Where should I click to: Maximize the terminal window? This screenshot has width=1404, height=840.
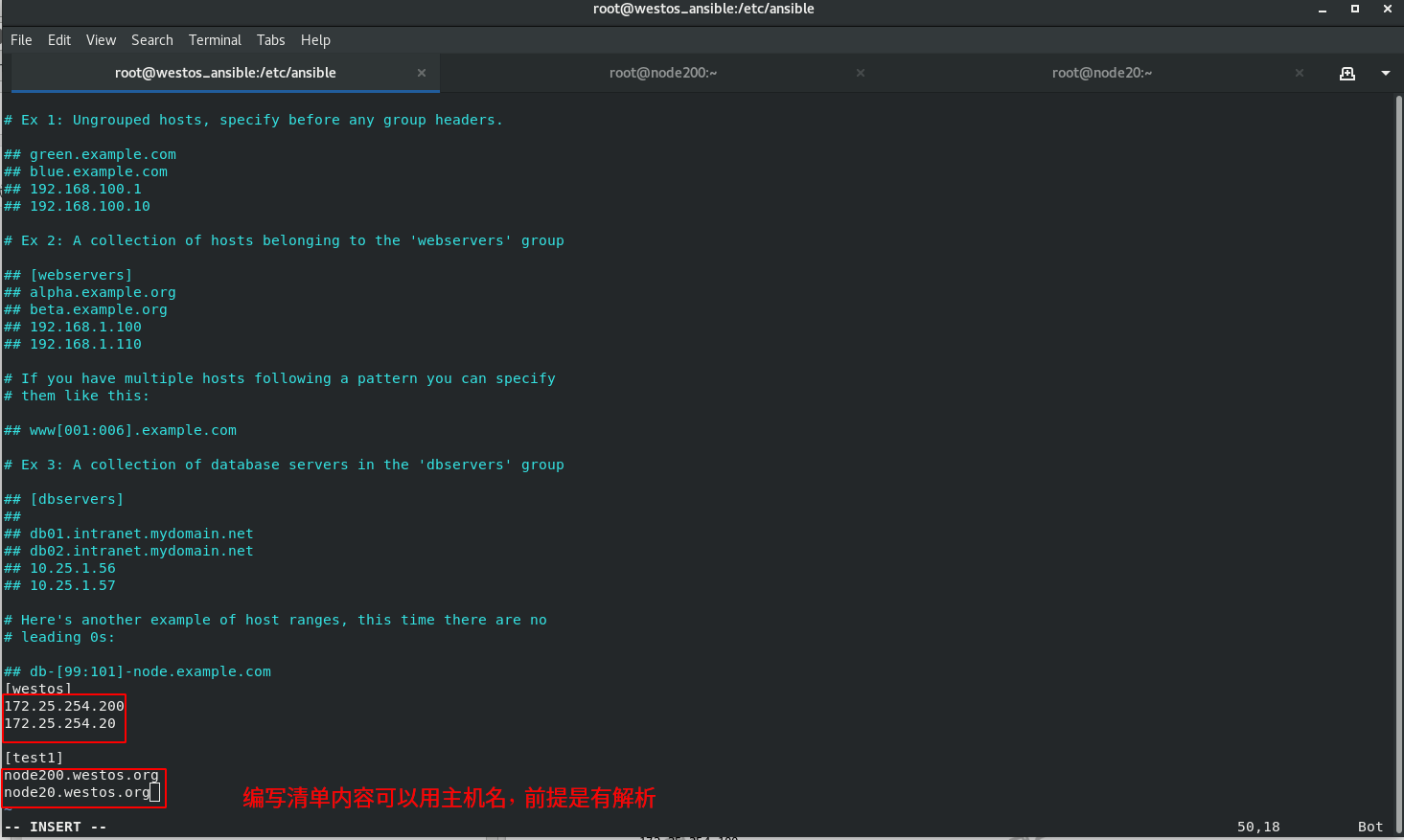(x=1355, y=9)
